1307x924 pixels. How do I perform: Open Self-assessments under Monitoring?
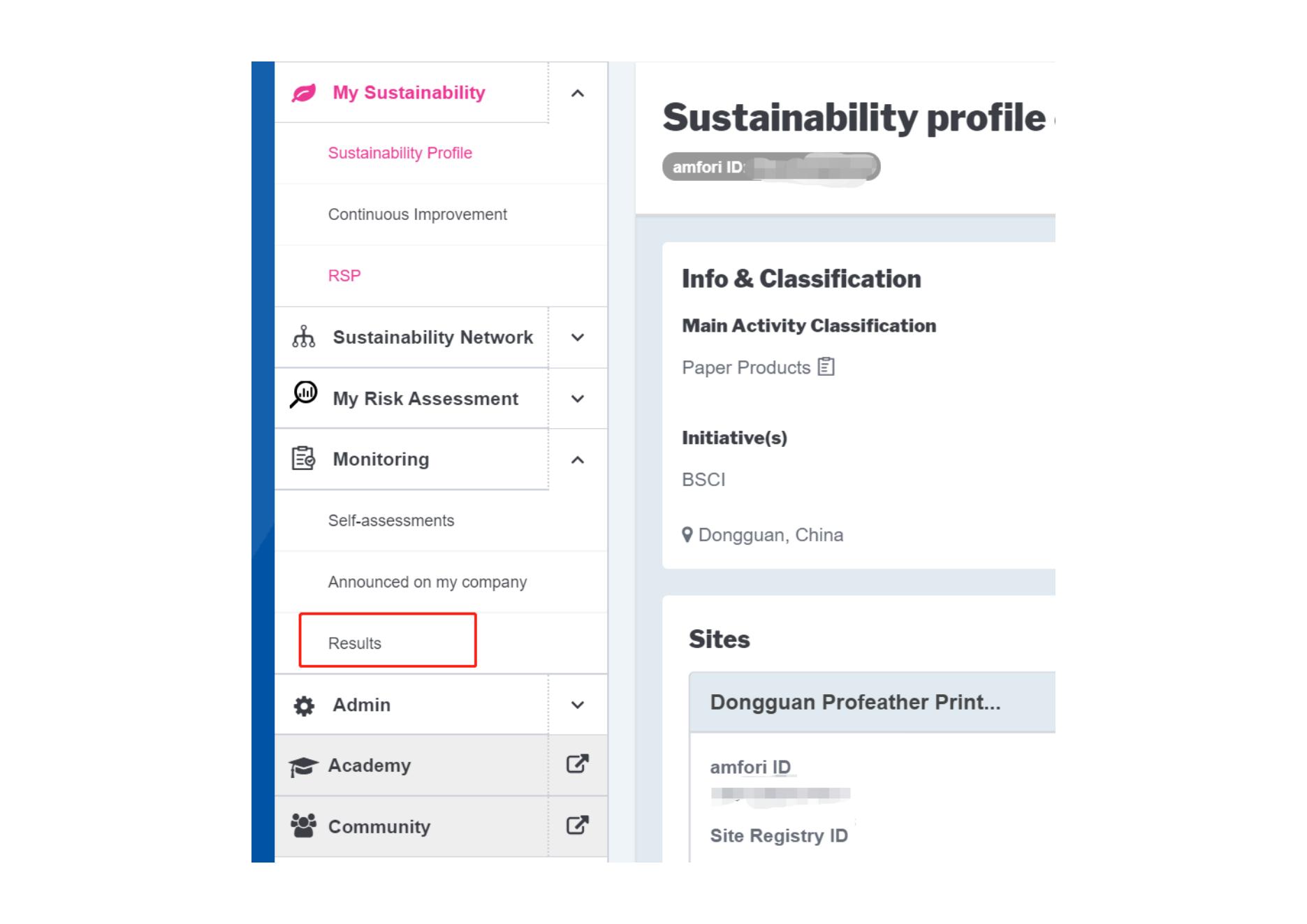point(390,520)
